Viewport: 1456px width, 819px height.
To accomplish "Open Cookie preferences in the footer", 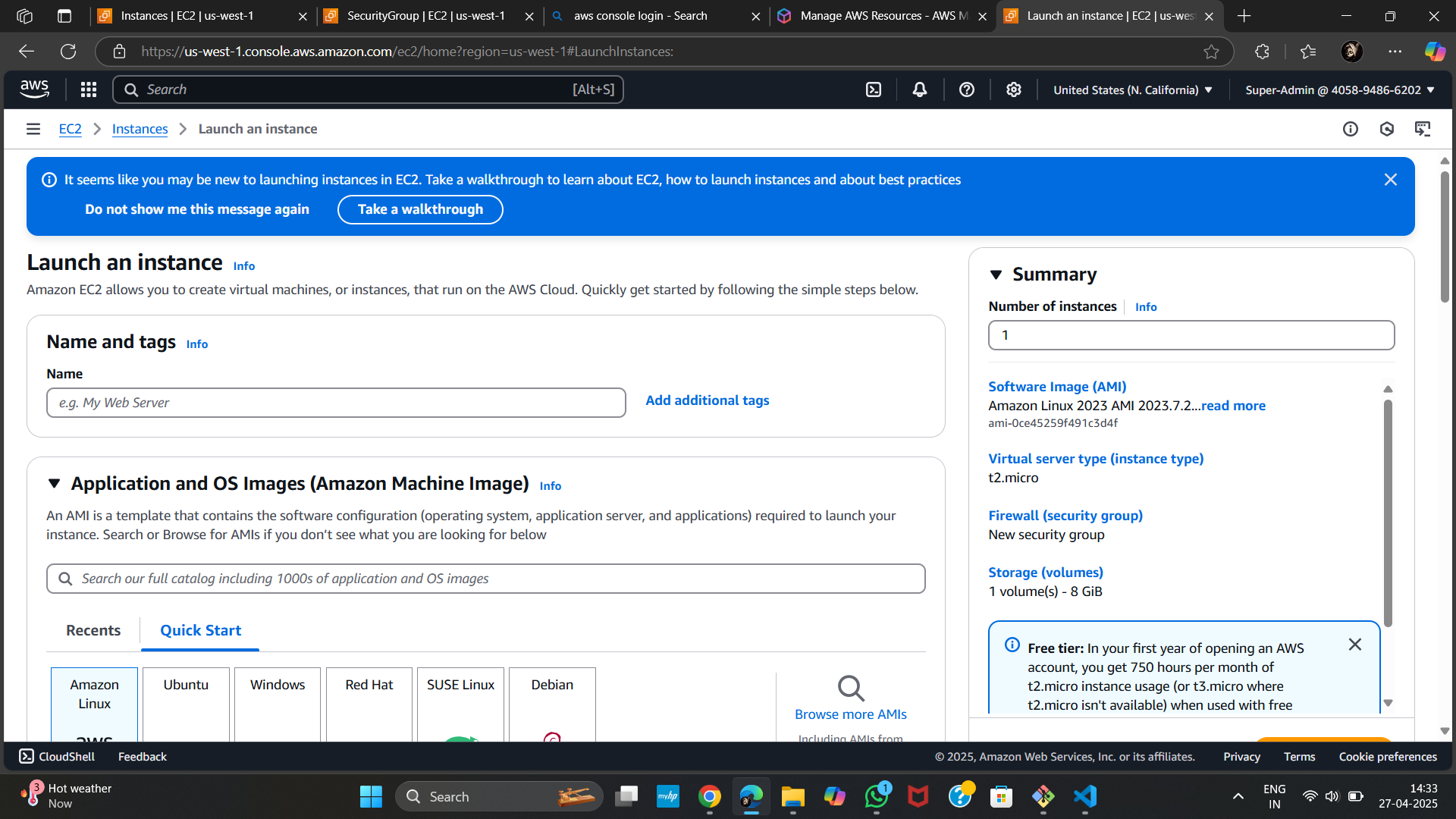I will 1388,757.
